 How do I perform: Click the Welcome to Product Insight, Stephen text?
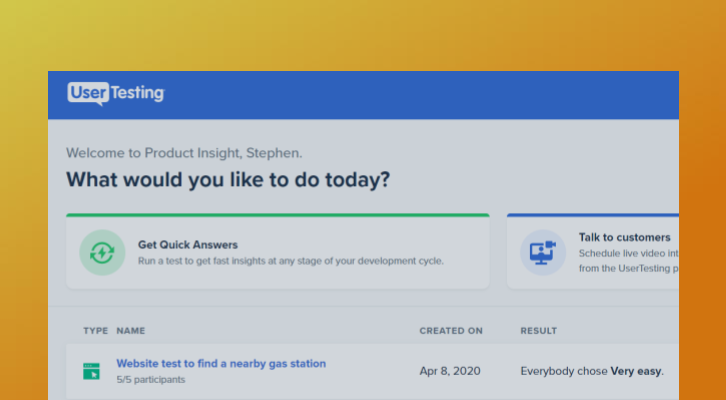coord(184,153)
